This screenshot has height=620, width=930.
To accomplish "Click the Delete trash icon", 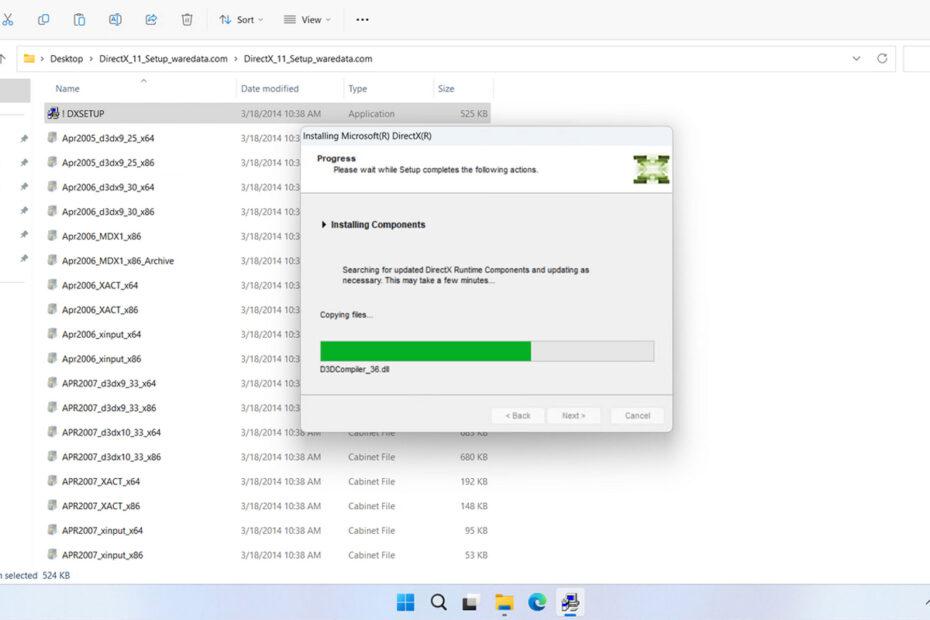I will pyautogui.click(x=187, y=20).
